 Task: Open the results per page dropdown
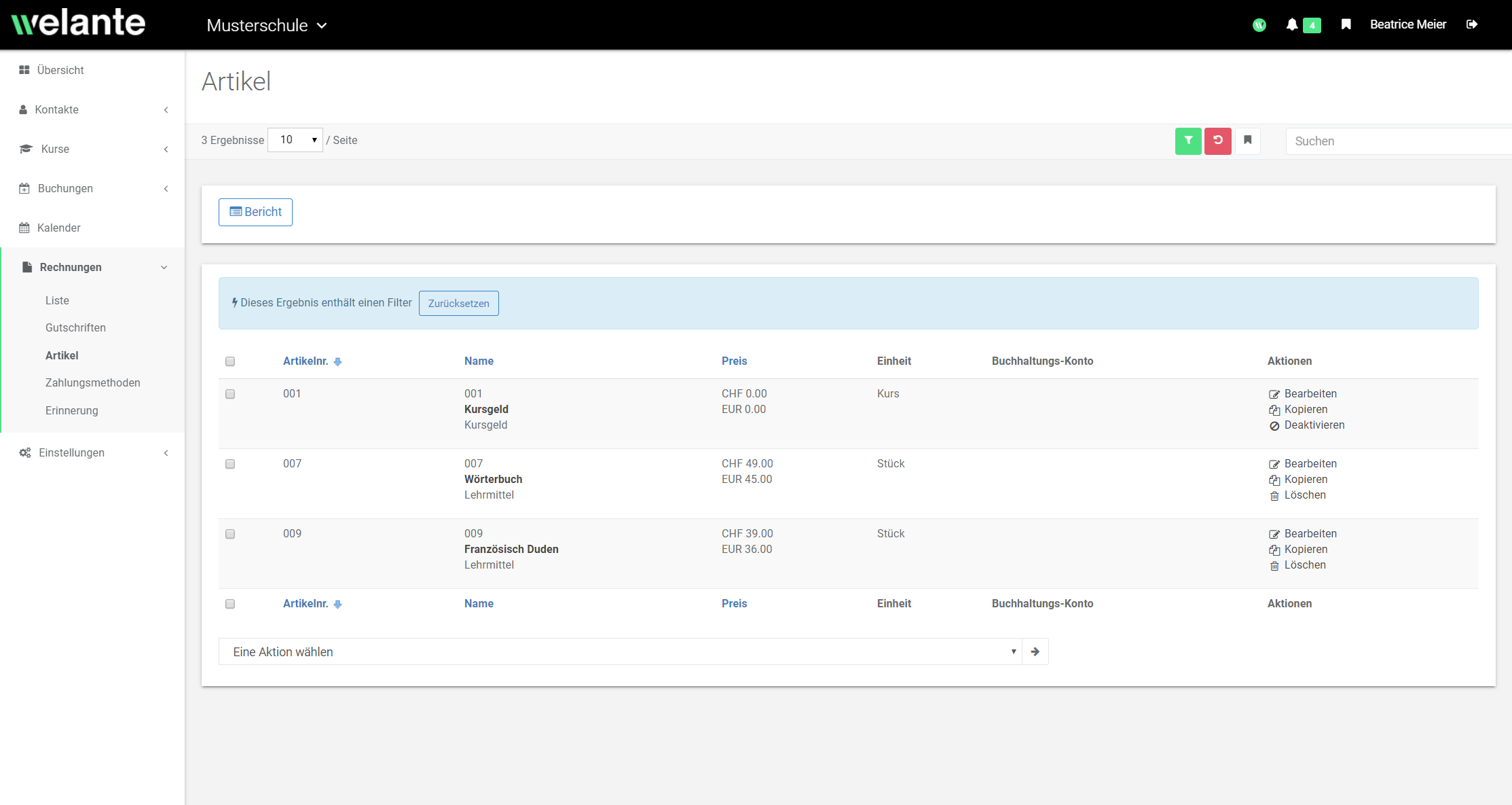pyautogui.click(x=295, y=140)
